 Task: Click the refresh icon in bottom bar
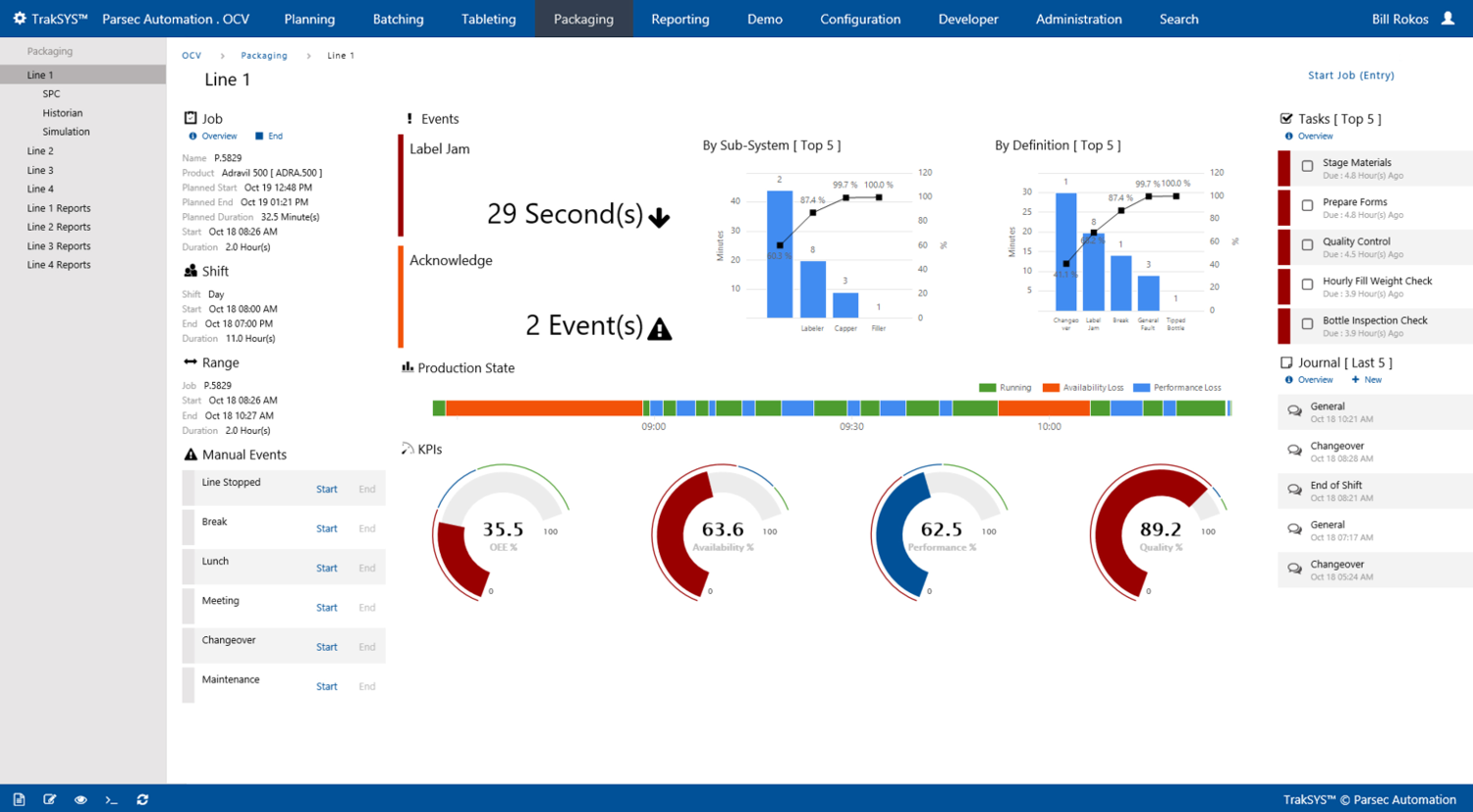pos(142,799)
